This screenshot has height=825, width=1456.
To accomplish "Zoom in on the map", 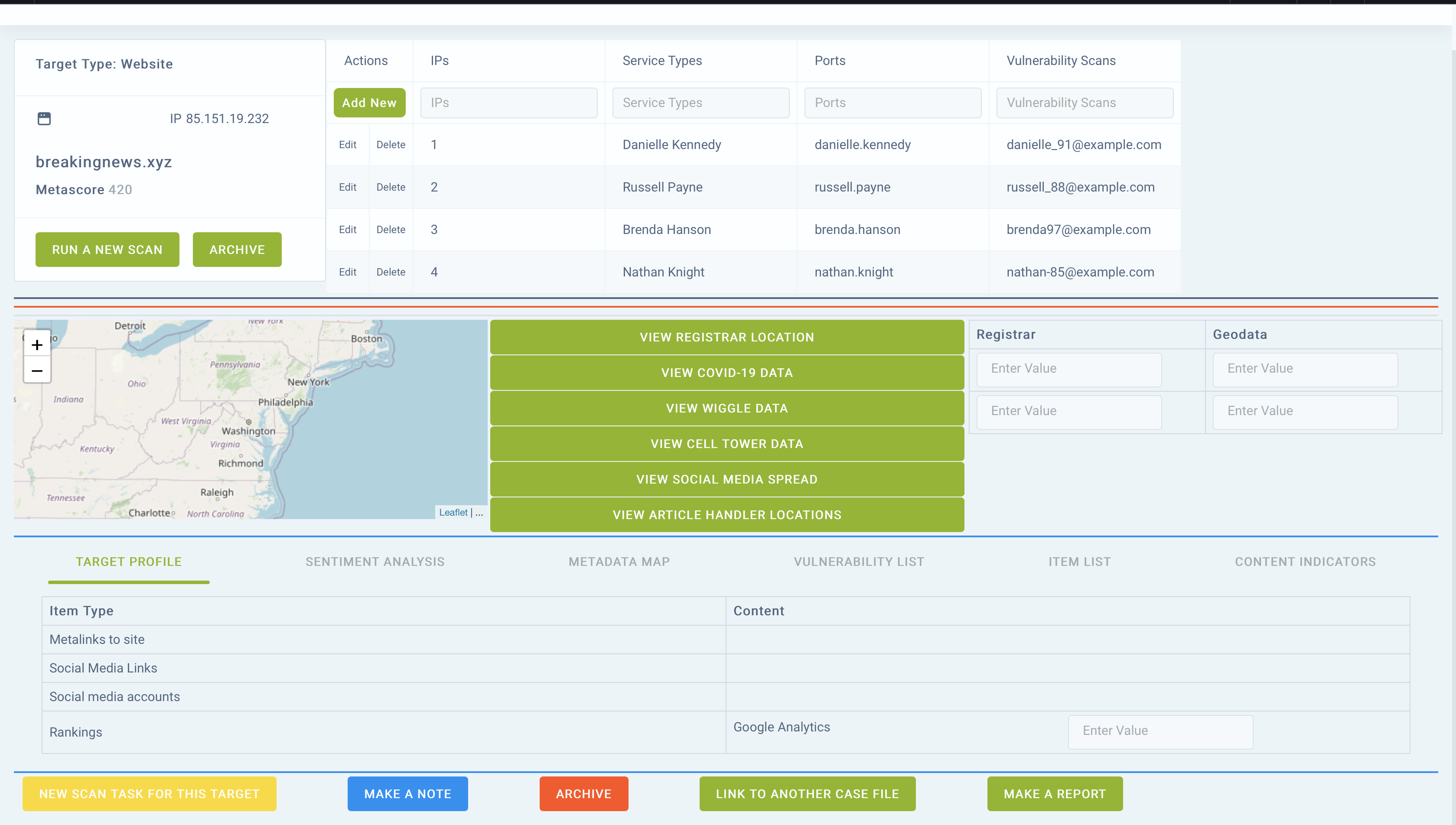I will click(x=37, y=344).
